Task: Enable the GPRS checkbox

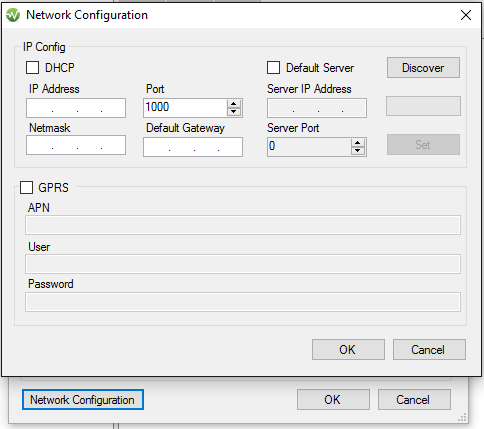Action: (26, 187)
